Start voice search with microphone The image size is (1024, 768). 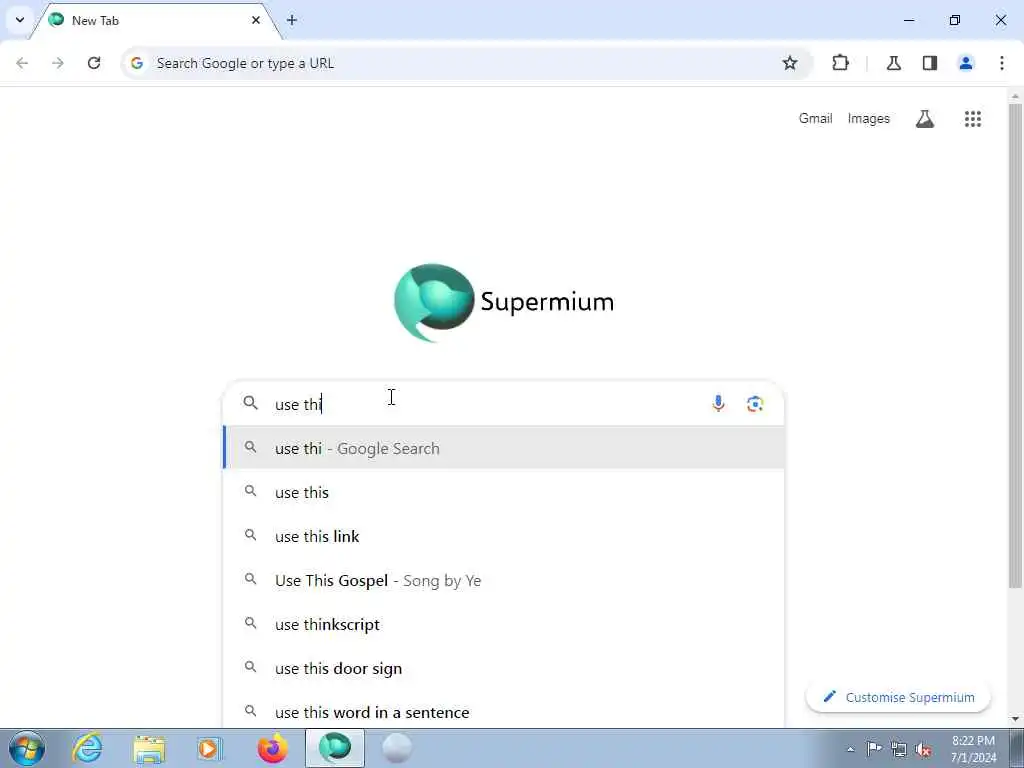coord(718,404)
